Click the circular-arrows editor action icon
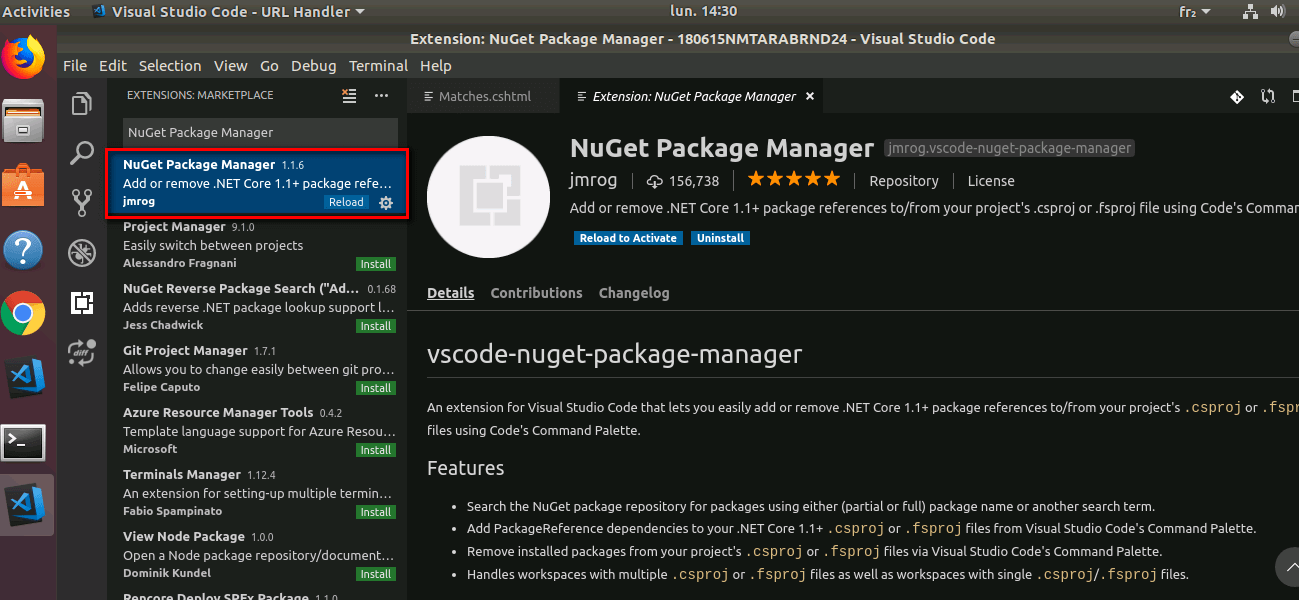The image size is (1299, 600). click(1268, 96)
